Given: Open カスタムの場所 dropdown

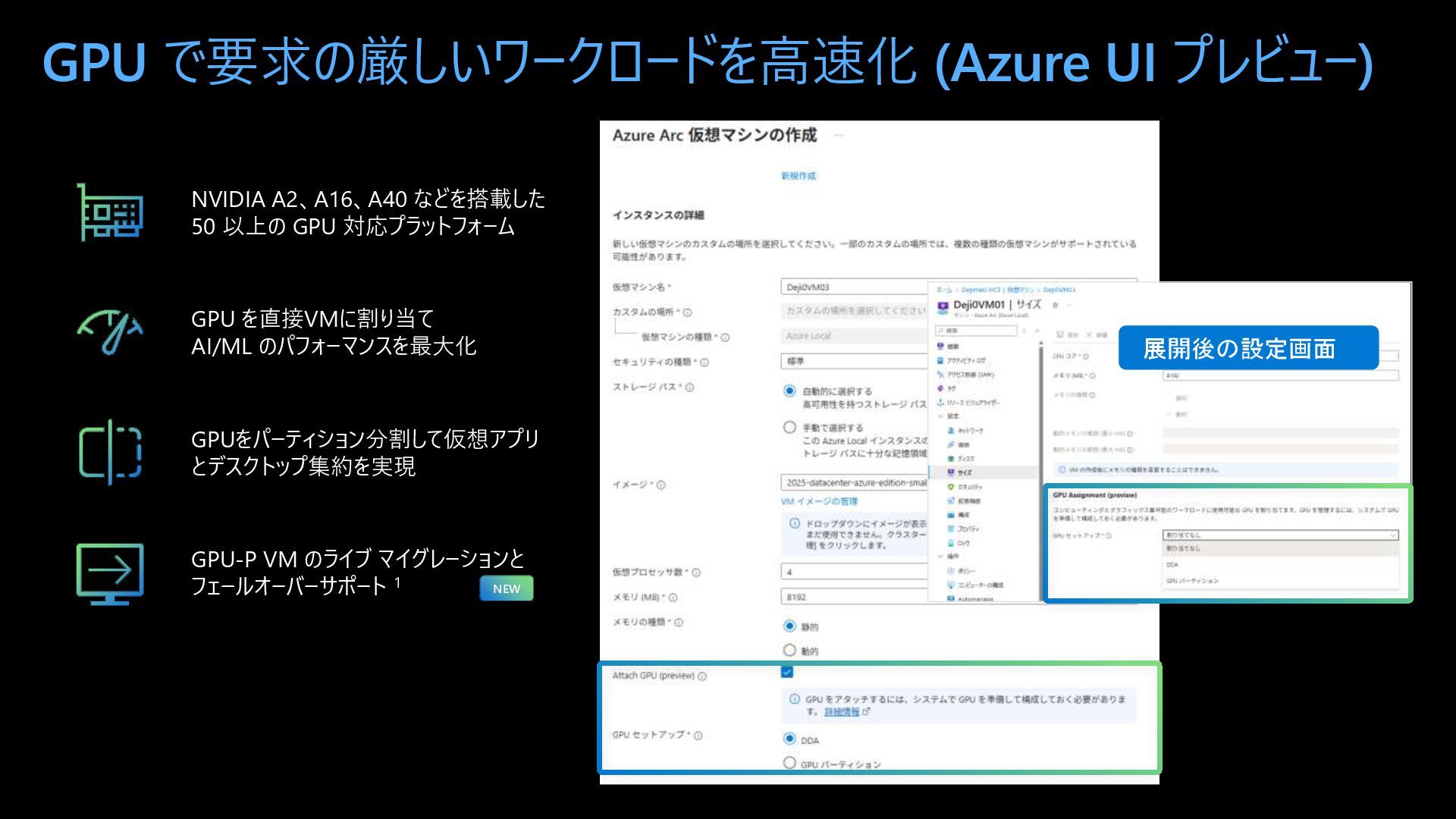Looking at the screenshot, I should [x=854, y=312].
